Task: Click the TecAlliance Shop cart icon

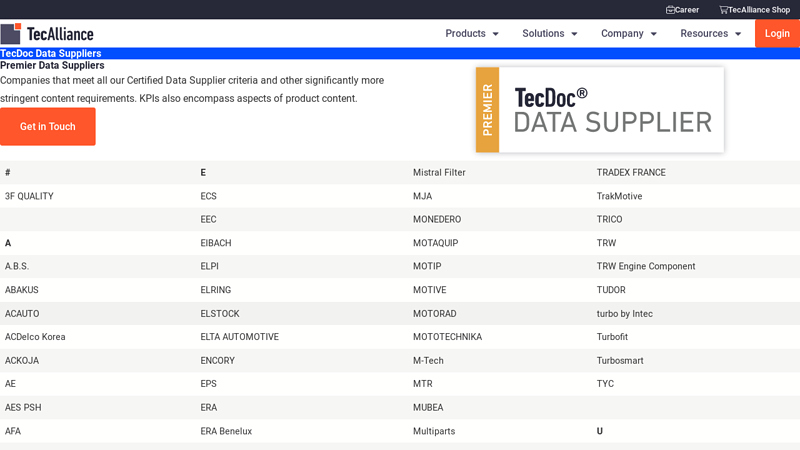Action: 723,10
